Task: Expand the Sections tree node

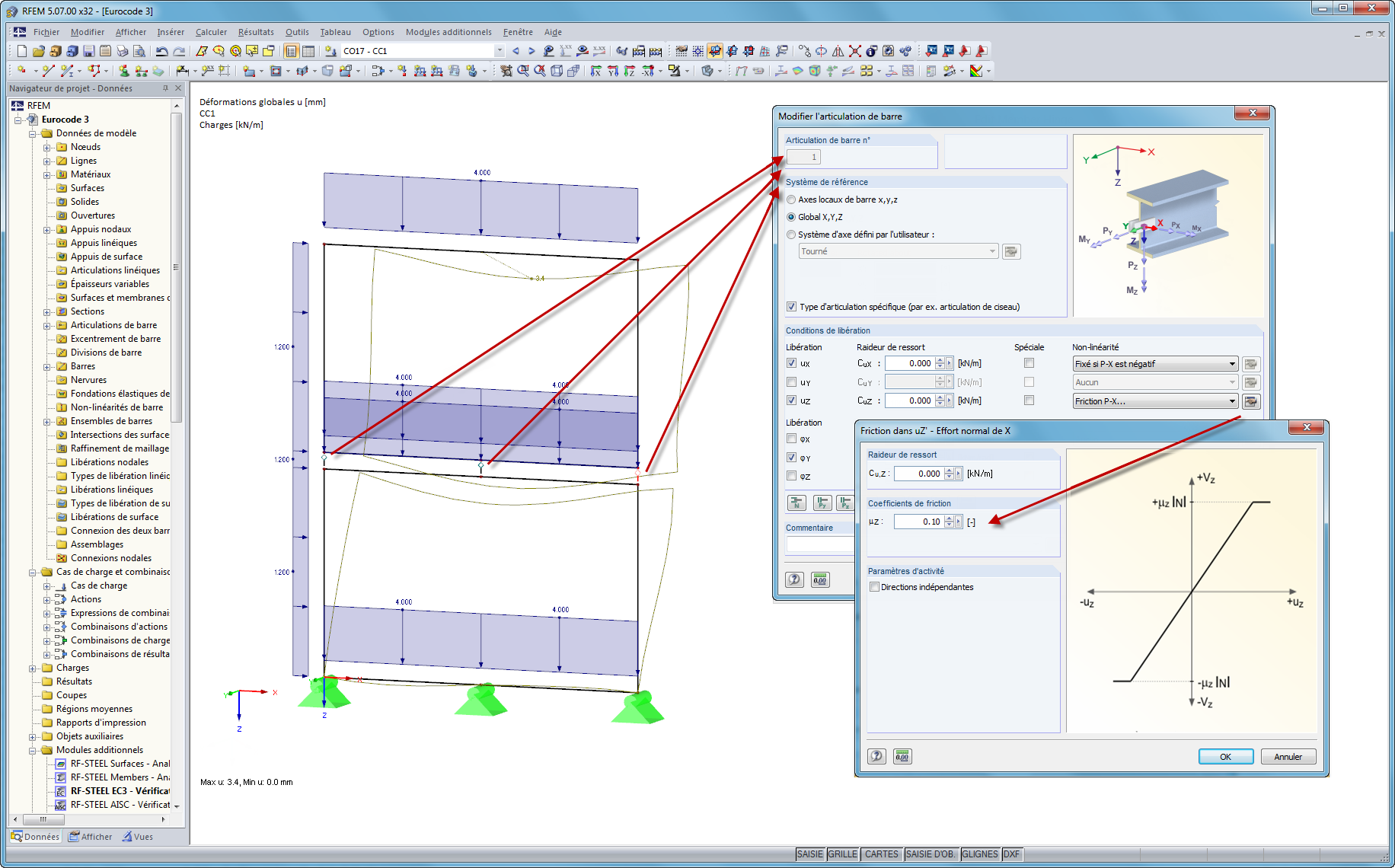Action: pos(47,312)
